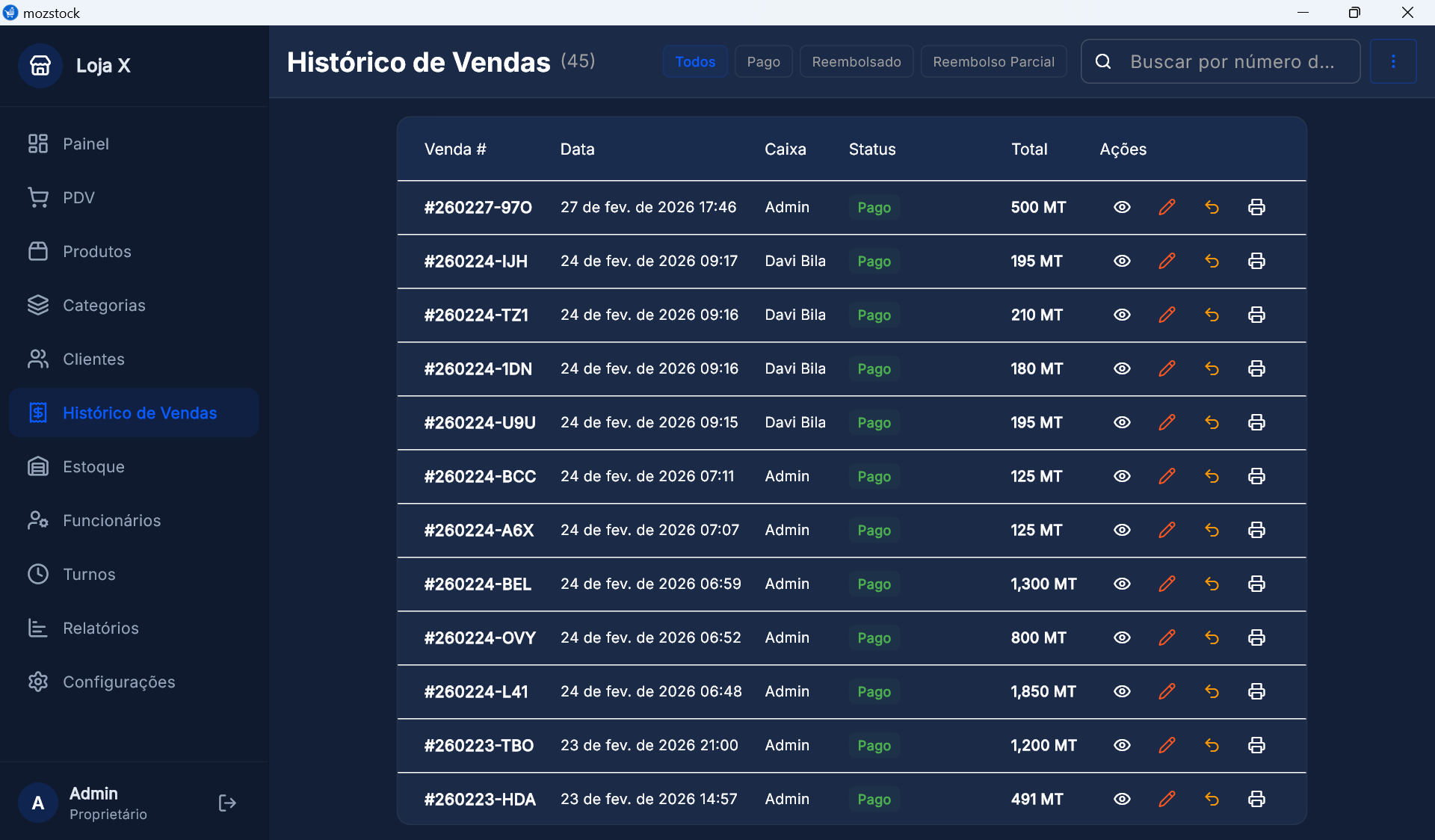View details of sale #260224-TZ1
The width and height of the screenshot is (1435, 840).
pyautogui.click(x=1122, y=315)
